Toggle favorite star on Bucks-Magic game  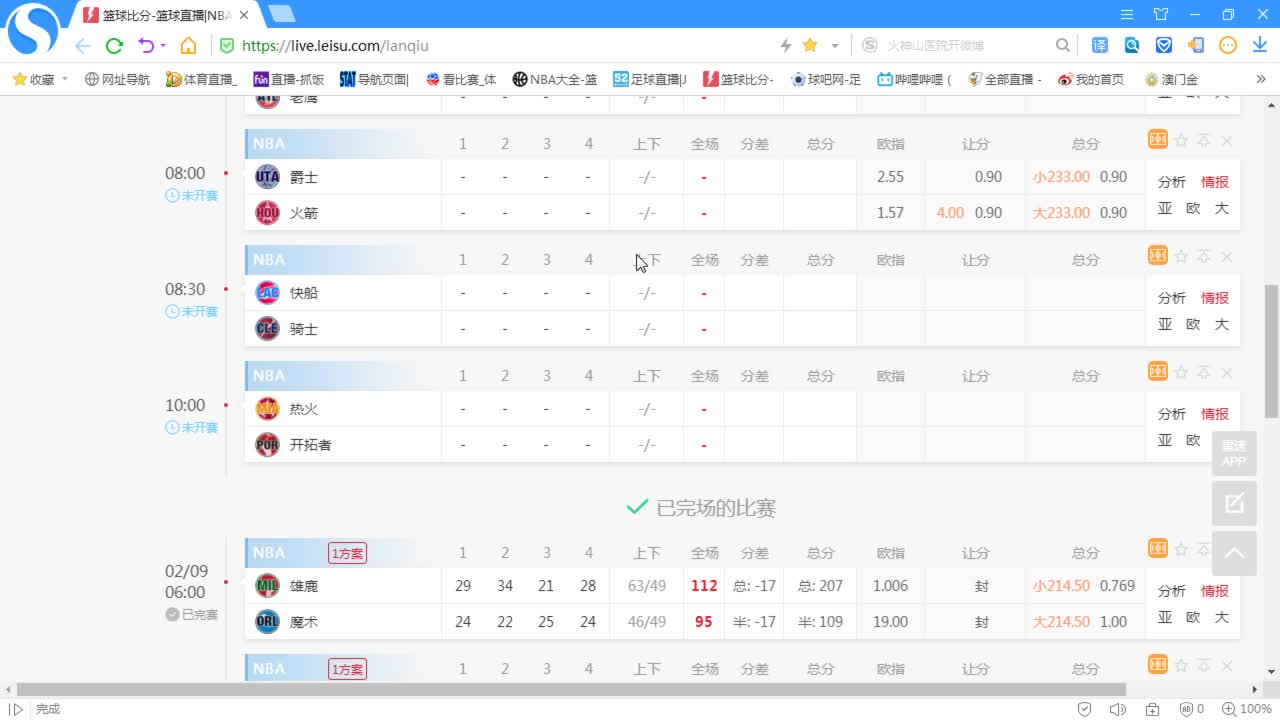point(1181,550)
